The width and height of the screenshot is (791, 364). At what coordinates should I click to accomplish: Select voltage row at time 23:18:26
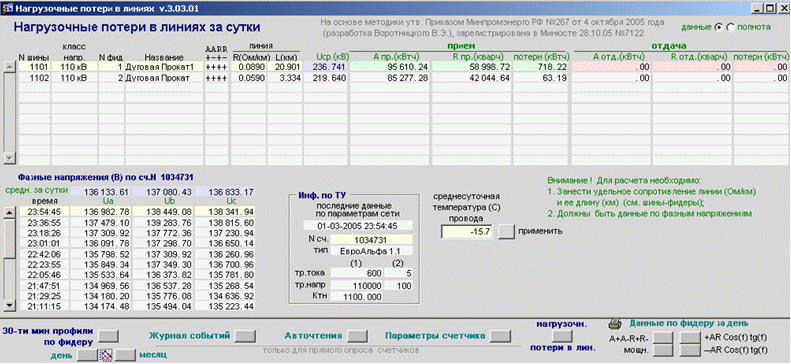137,232
